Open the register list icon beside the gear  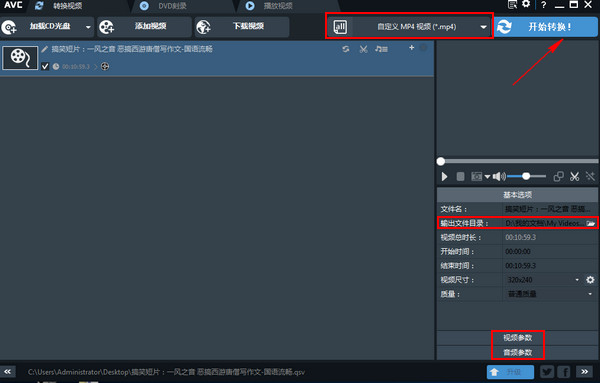pyautogui.click(x=512, y=4)
